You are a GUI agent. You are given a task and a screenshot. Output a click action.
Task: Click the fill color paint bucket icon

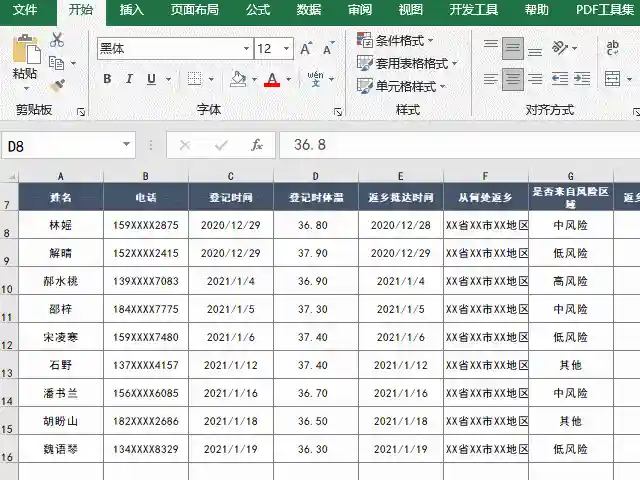click(238, 79)
